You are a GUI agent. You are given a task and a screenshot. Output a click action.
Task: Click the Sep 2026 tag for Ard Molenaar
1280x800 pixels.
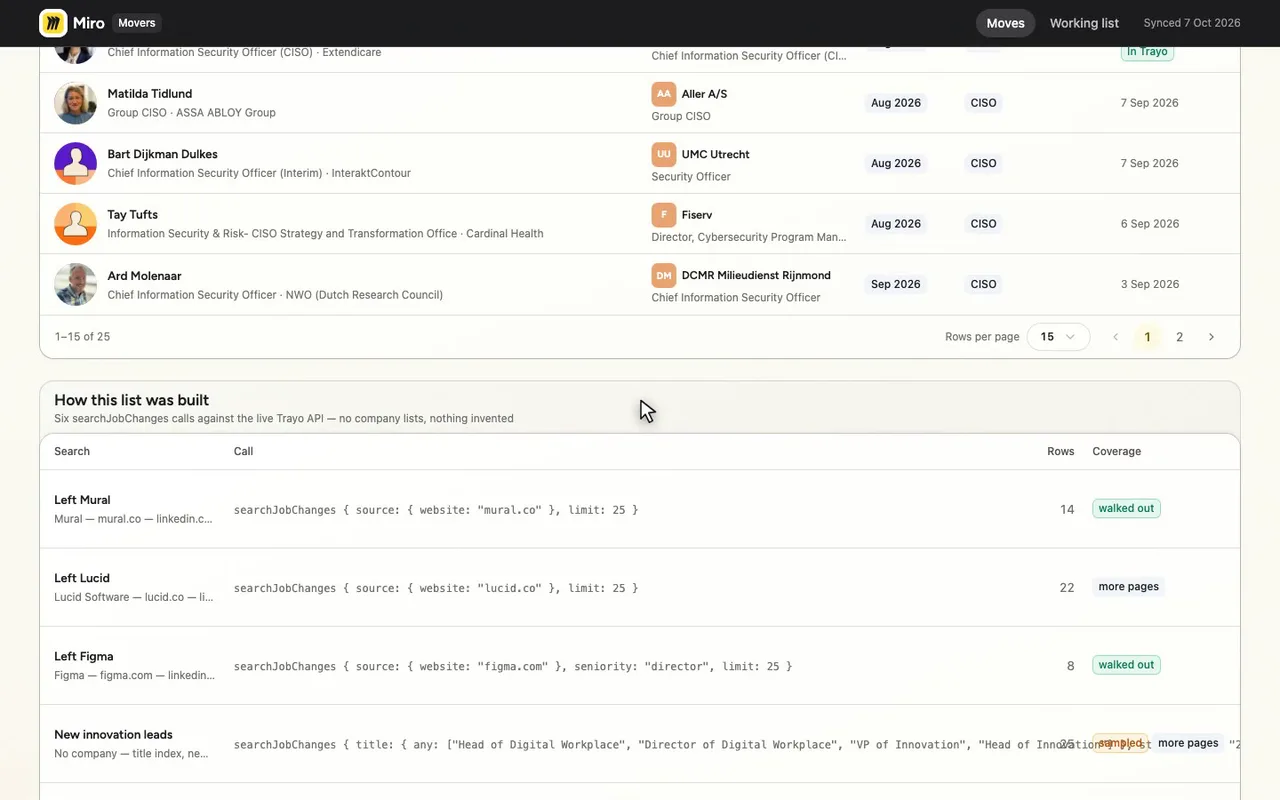pos(896,284)
